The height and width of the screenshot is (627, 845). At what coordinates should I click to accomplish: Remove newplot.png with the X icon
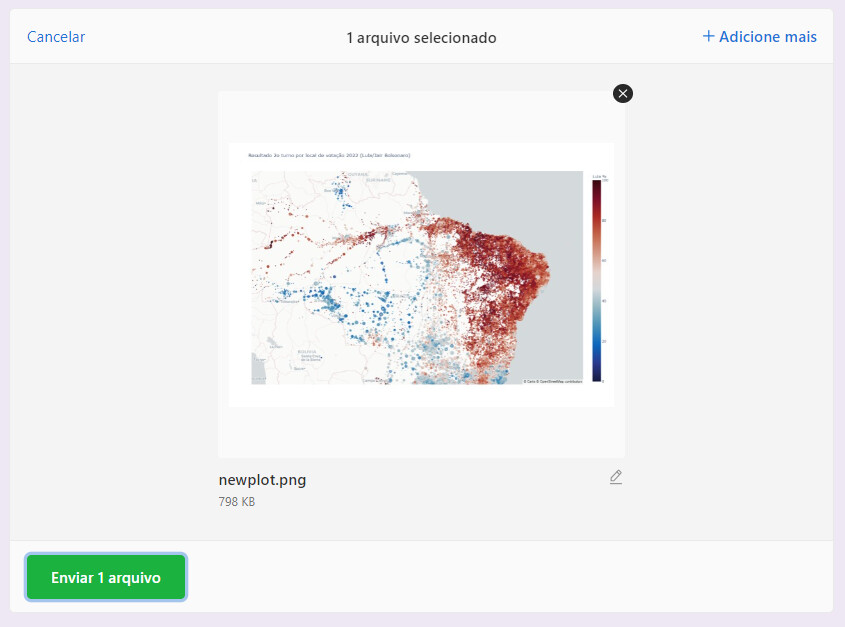622,94
